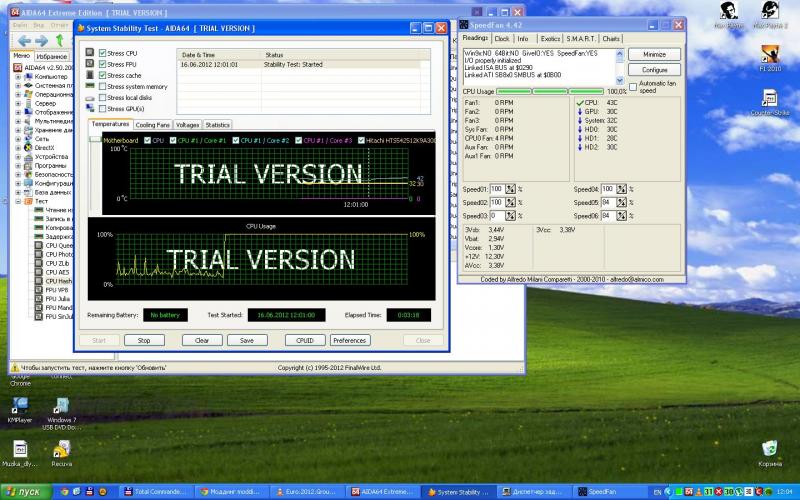Enable Stress GPU(s) checkbox

pyautogui.click(x=103, y=109)
